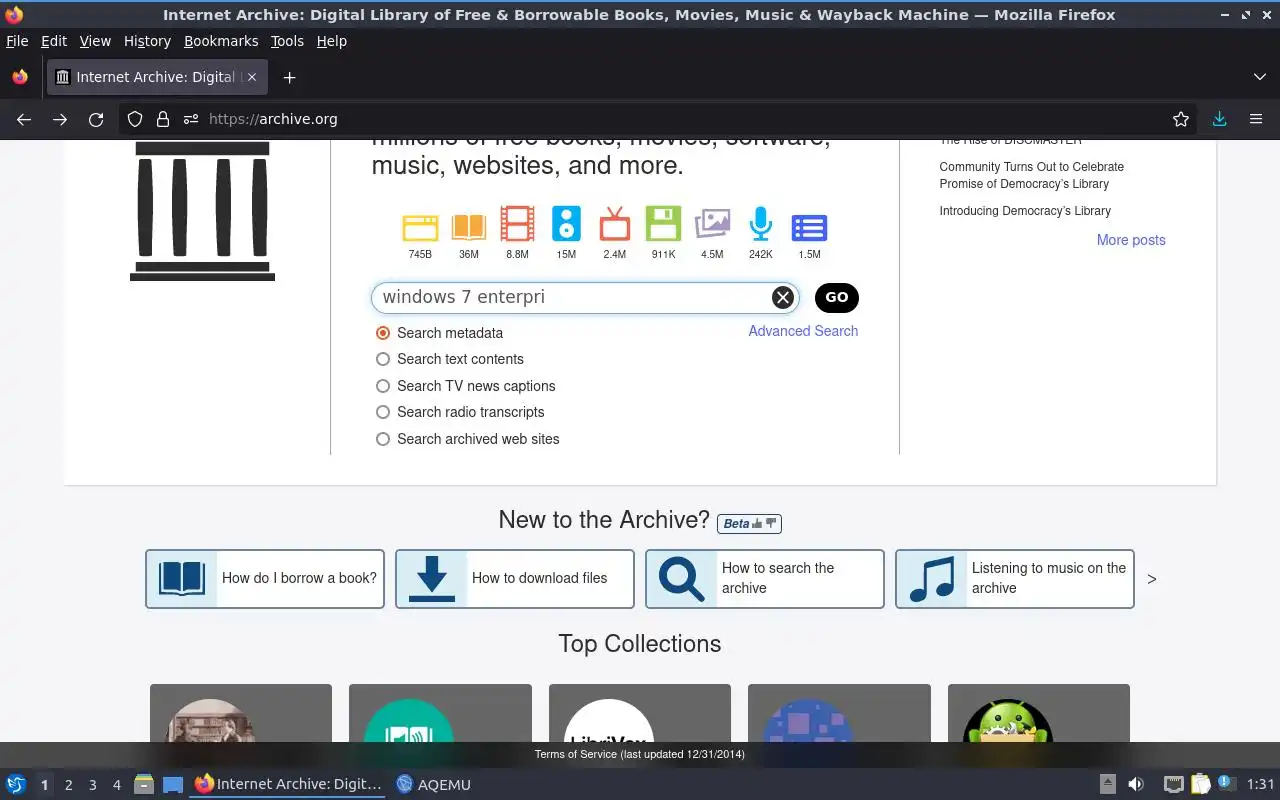Open the More posts link
Screen dimensions: 1280x800
[1131, 240]
